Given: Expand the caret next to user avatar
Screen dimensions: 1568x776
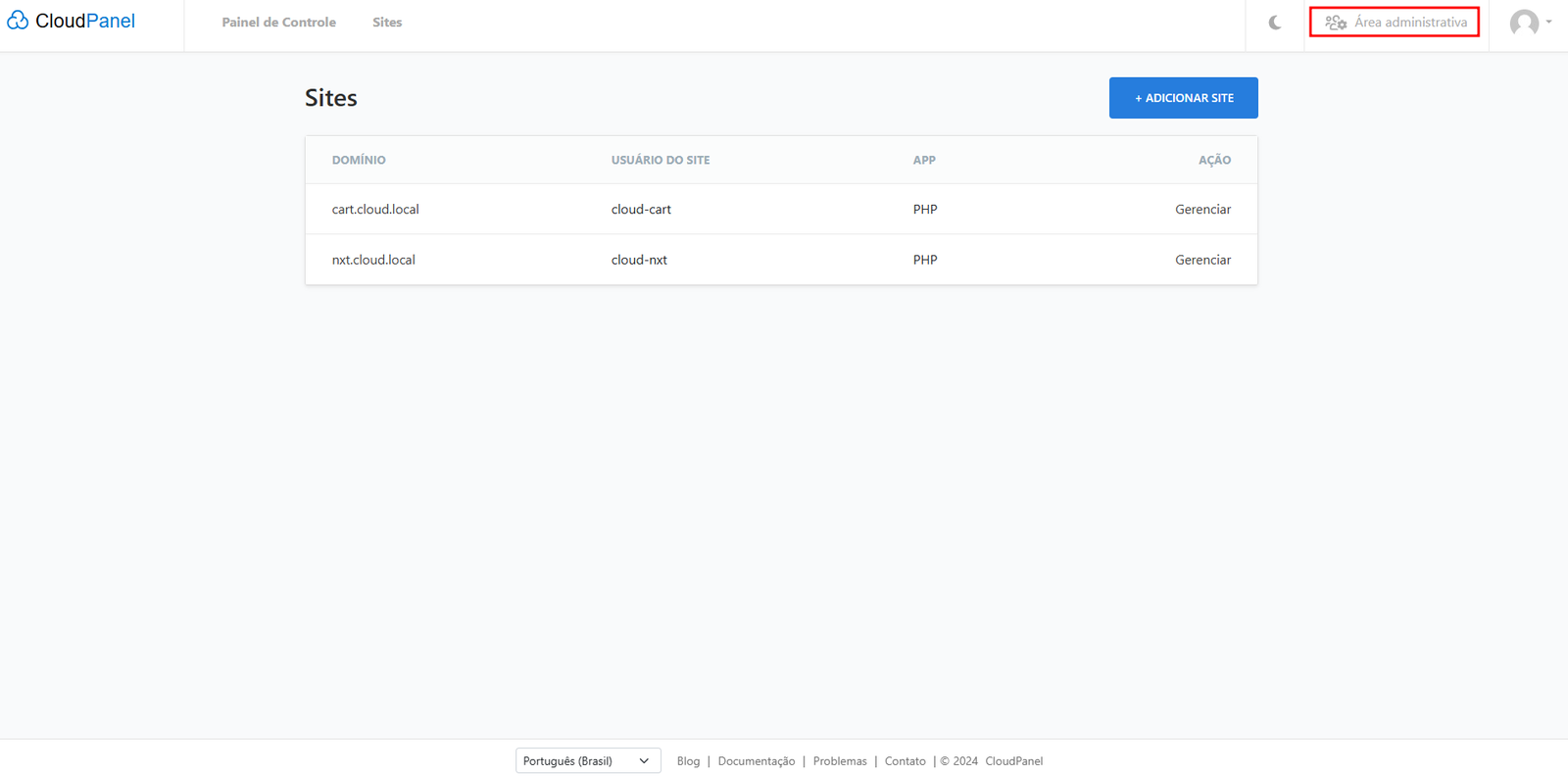Looking at the screenshot, I should 1549,22.
